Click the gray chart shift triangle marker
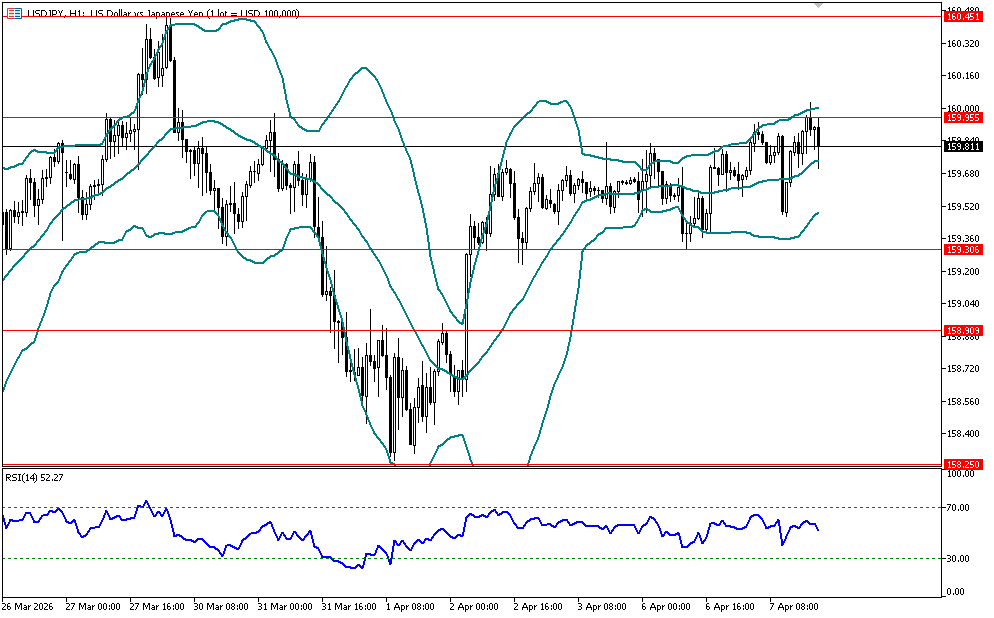 point(820,5)
